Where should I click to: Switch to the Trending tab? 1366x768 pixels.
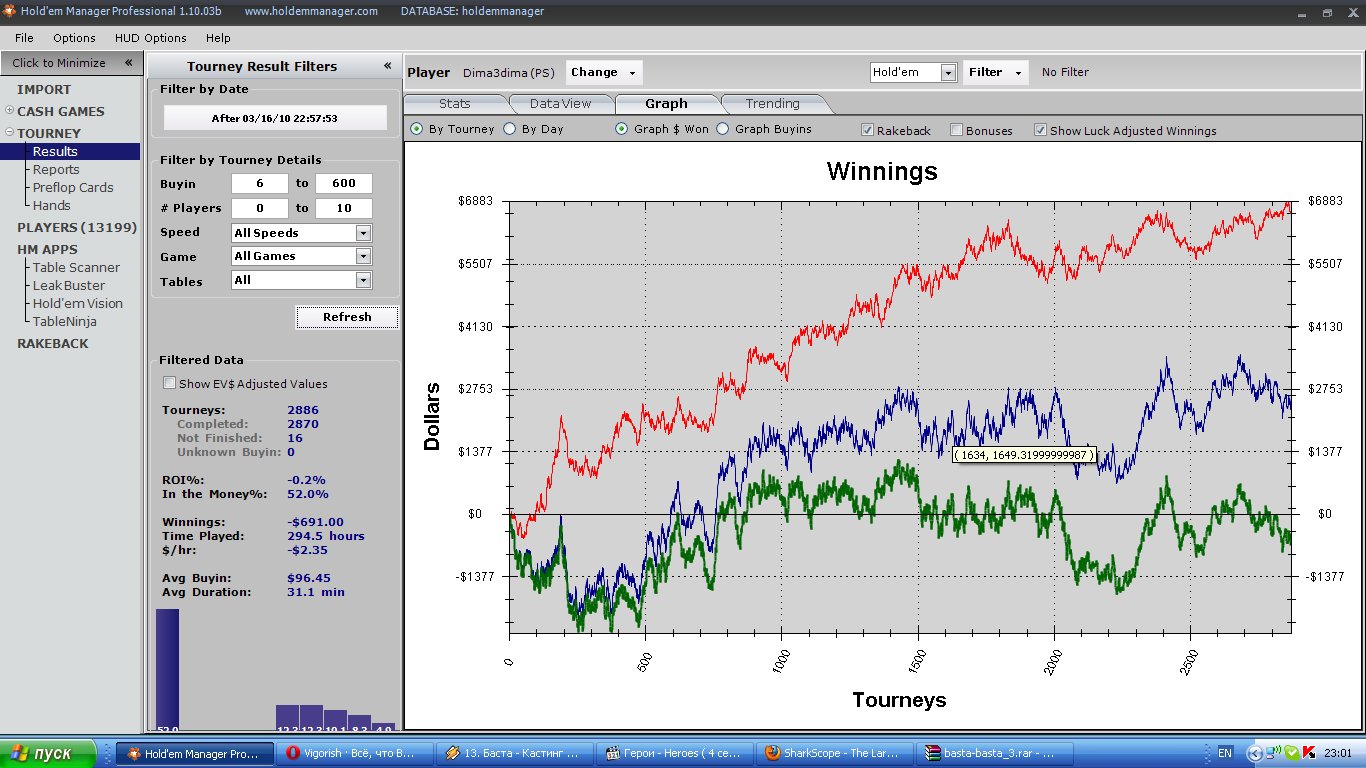click(772, 103)
